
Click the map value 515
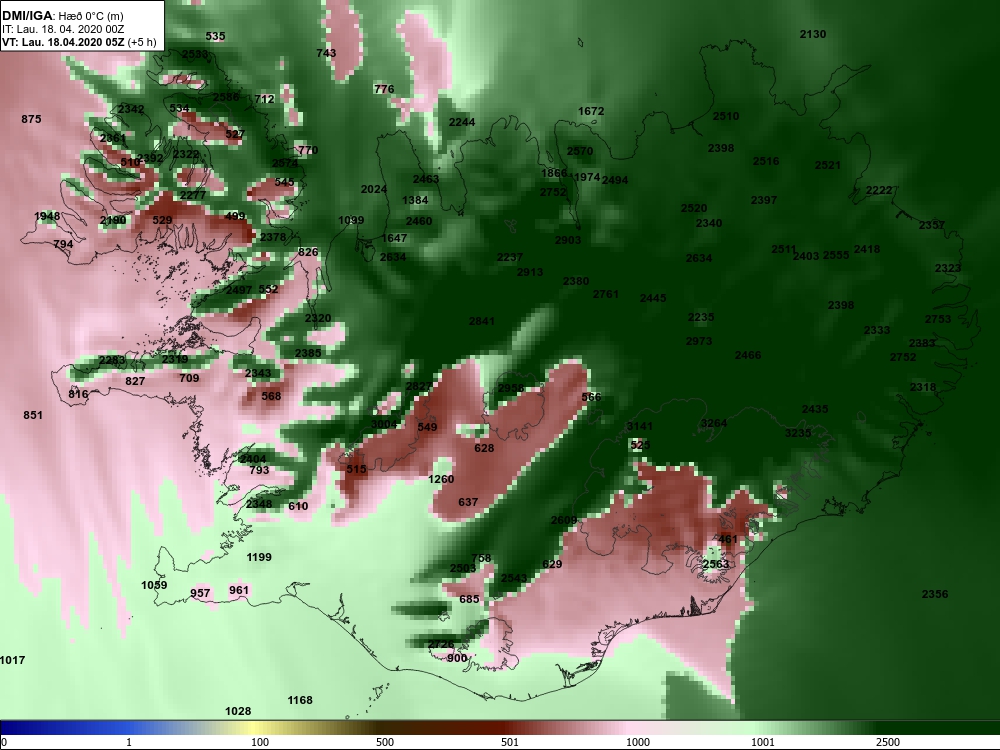coord(357,469)
